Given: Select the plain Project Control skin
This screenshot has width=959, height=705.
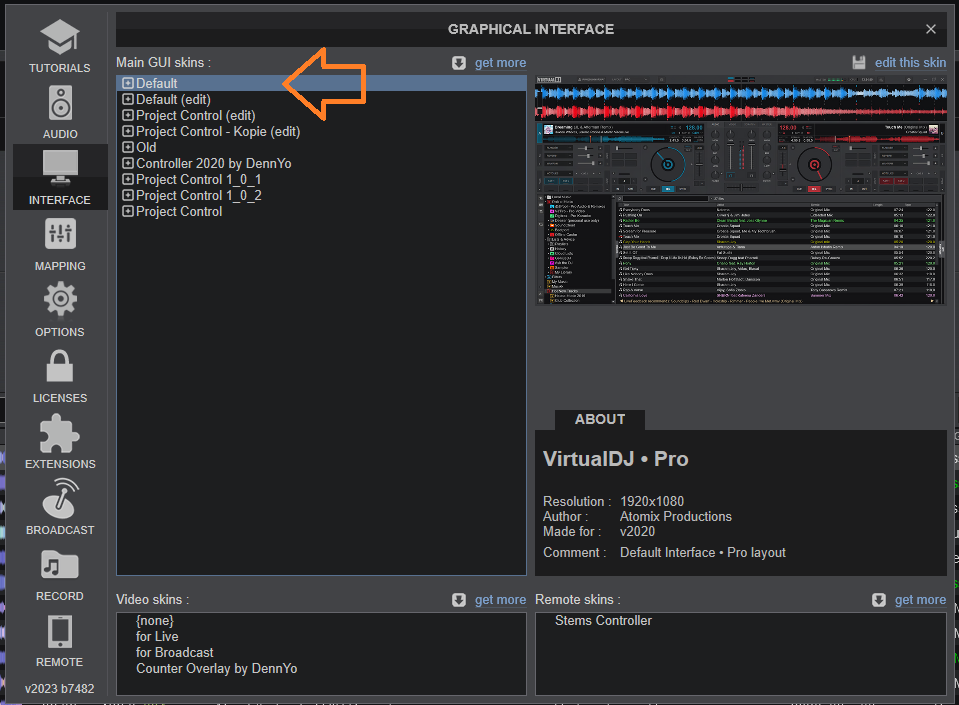Looking at the screenshot, I should pos(179,211).
